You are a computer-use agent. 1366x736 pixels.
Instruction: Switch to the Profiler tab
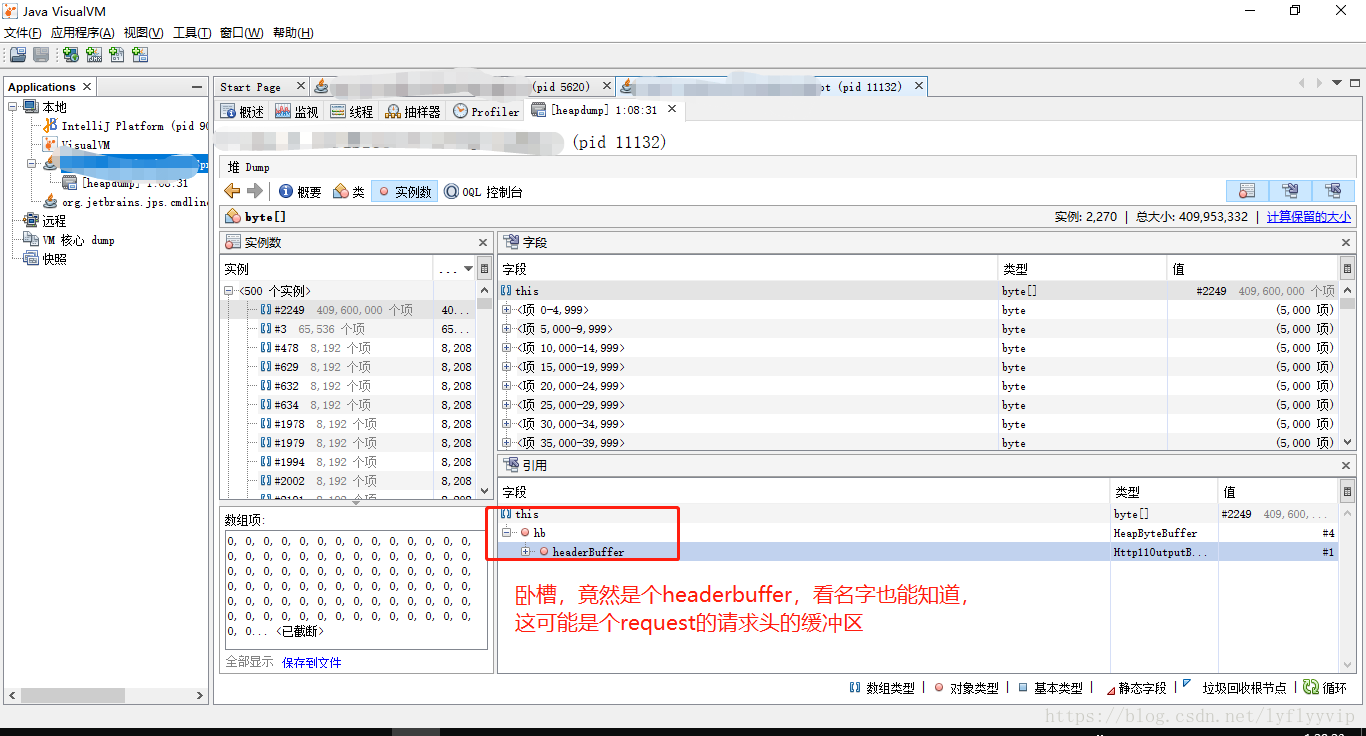(x=486, y=112)
